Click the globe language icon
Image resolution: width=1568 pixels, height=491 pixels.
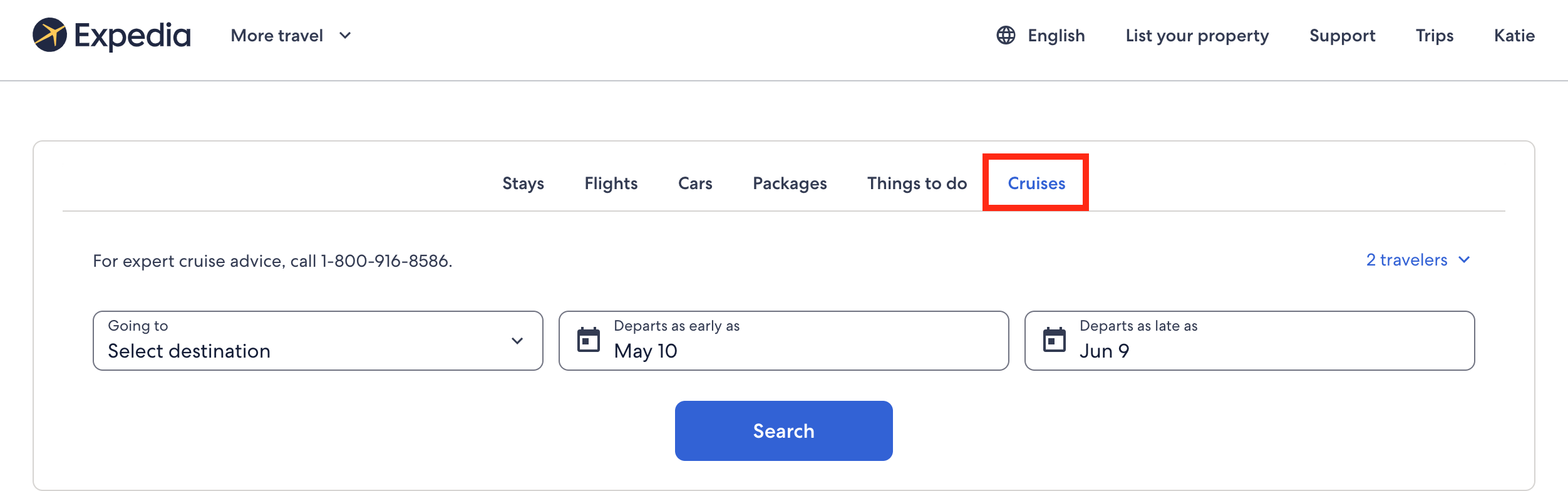[x=1006, y=35]
